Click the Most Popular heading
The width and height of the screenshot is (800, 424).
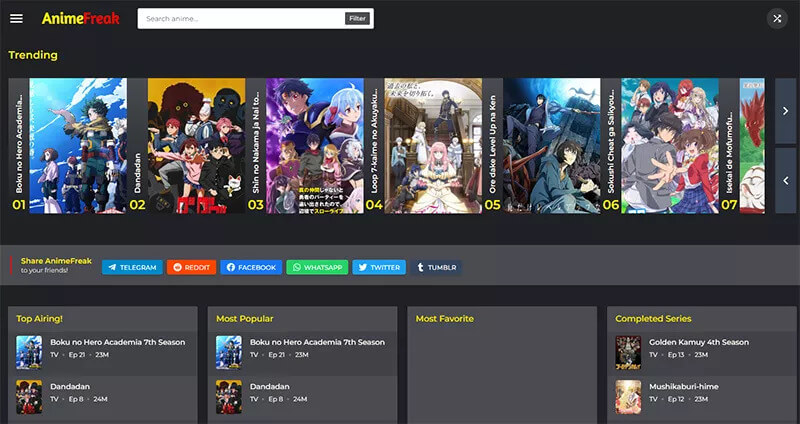245,318
